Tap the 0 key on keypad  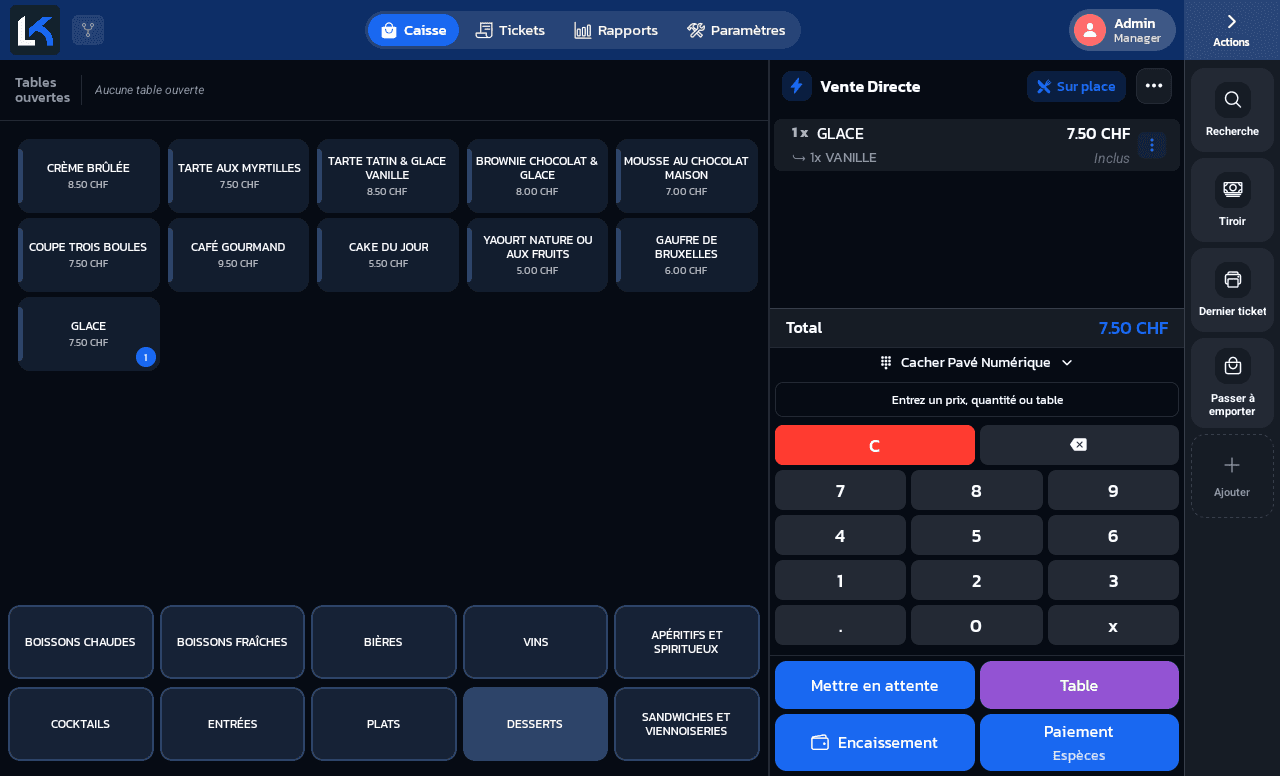[x=976, y=626]
